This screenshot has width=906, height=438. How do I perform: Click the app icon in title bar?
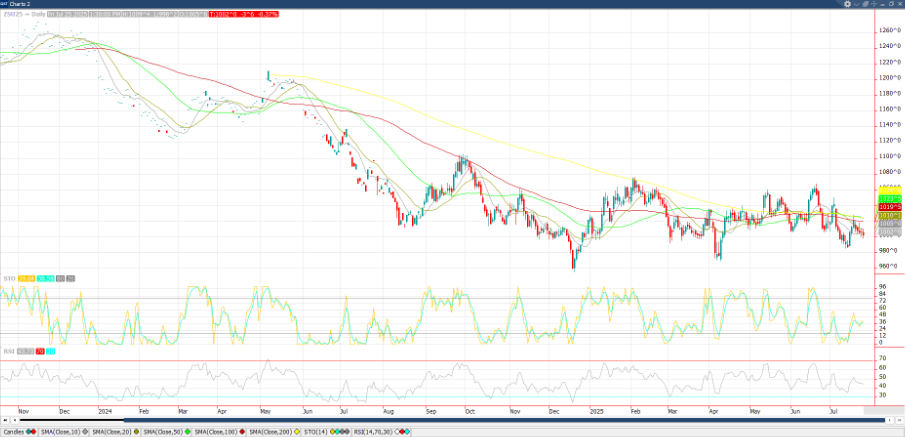(x=3, y=4)
